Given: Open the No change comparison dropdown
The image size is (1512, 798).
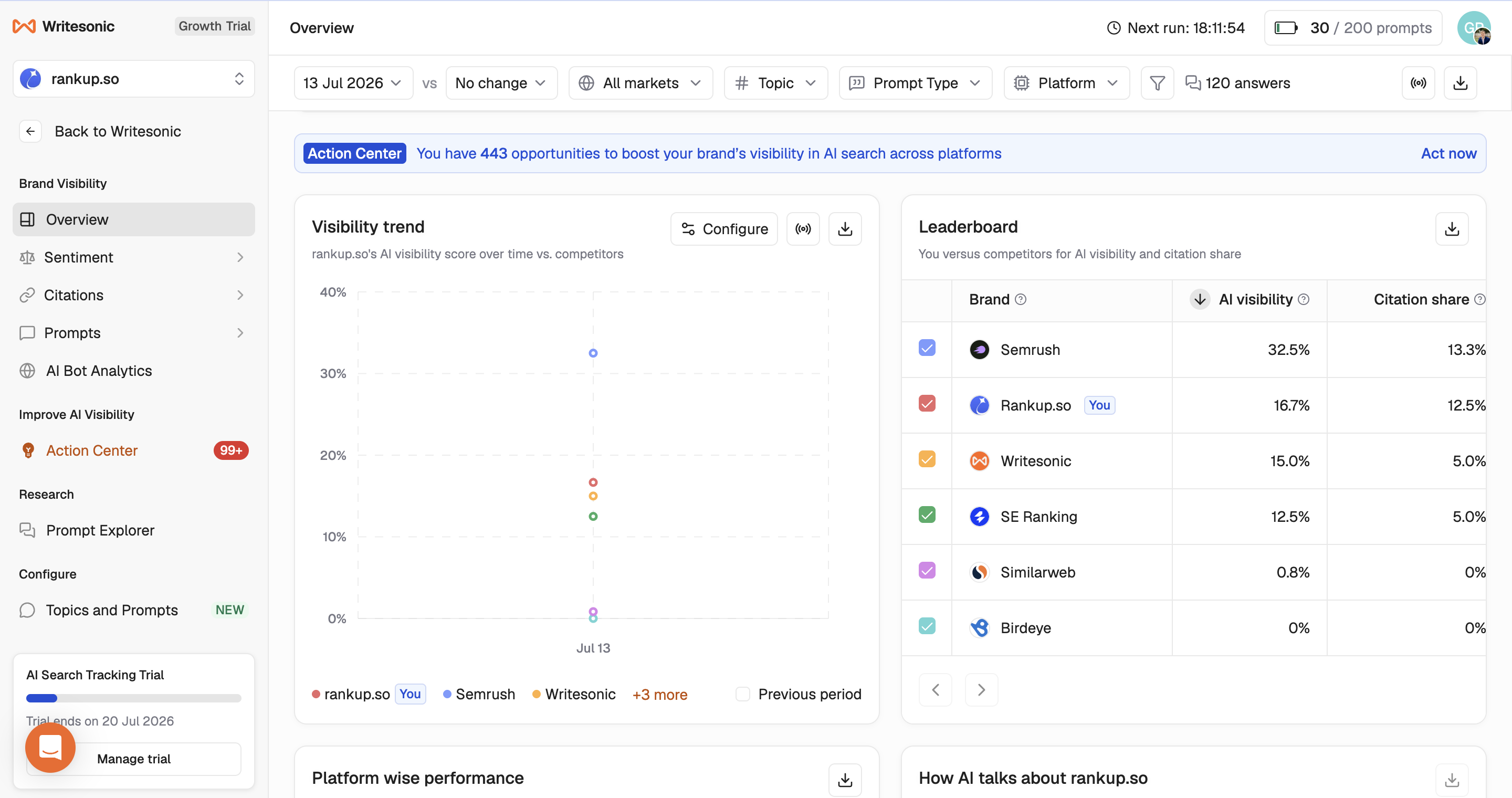Looking at the screenshot, I should (x=501, y=83).
